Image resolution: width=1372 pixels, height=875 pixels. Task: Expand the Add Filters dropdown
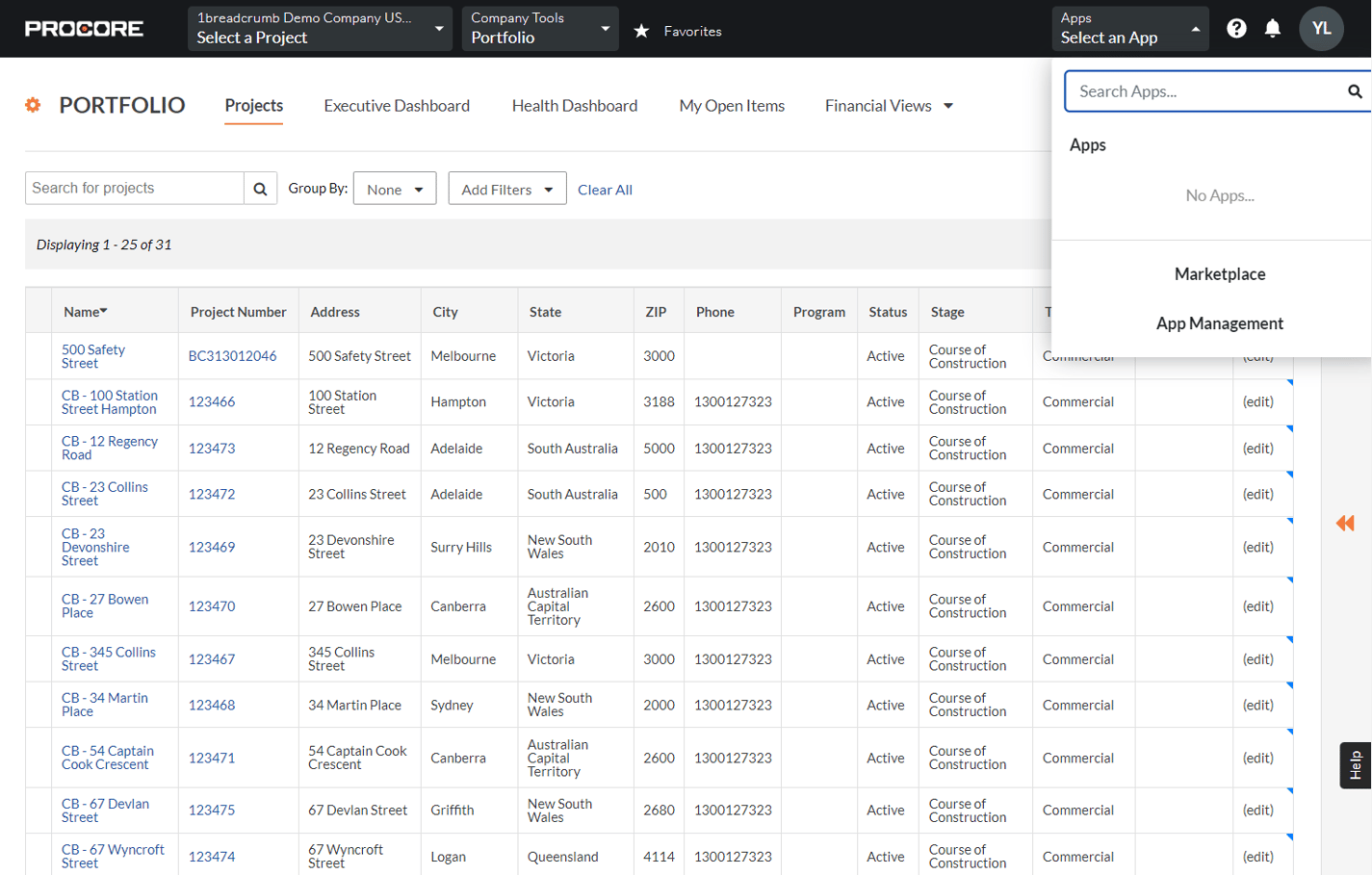tap(506, 189)
